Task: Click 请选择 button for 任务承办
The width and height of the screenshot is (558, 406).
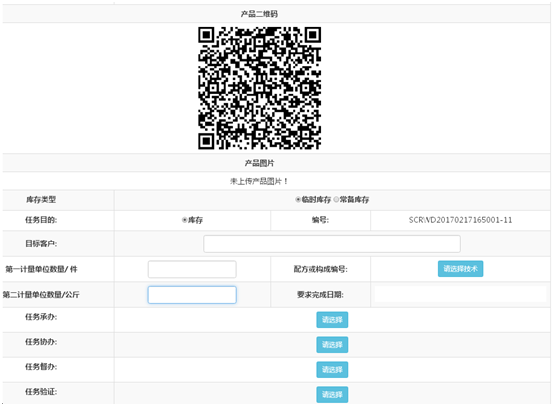Action: pyautogui.click(x=332, y=320)
